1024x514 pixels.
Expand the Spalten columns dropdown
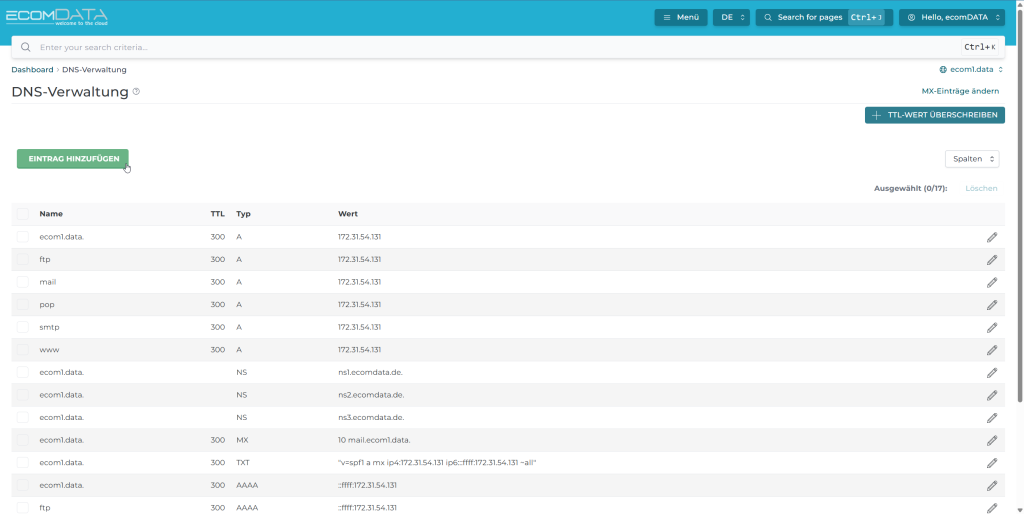point(971,159)
